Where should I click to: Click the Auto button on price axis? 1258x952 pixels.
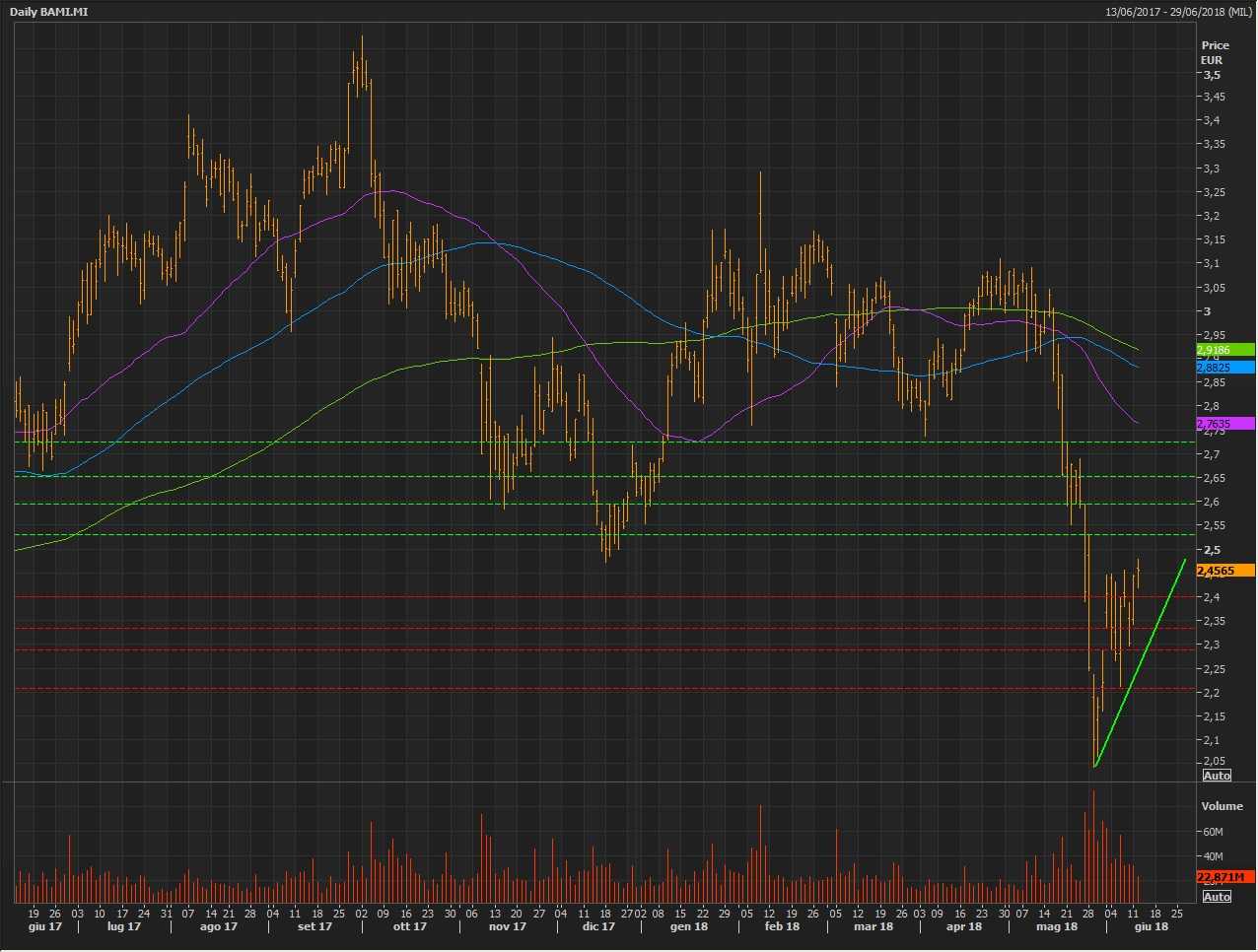(x=1217, y=776)
